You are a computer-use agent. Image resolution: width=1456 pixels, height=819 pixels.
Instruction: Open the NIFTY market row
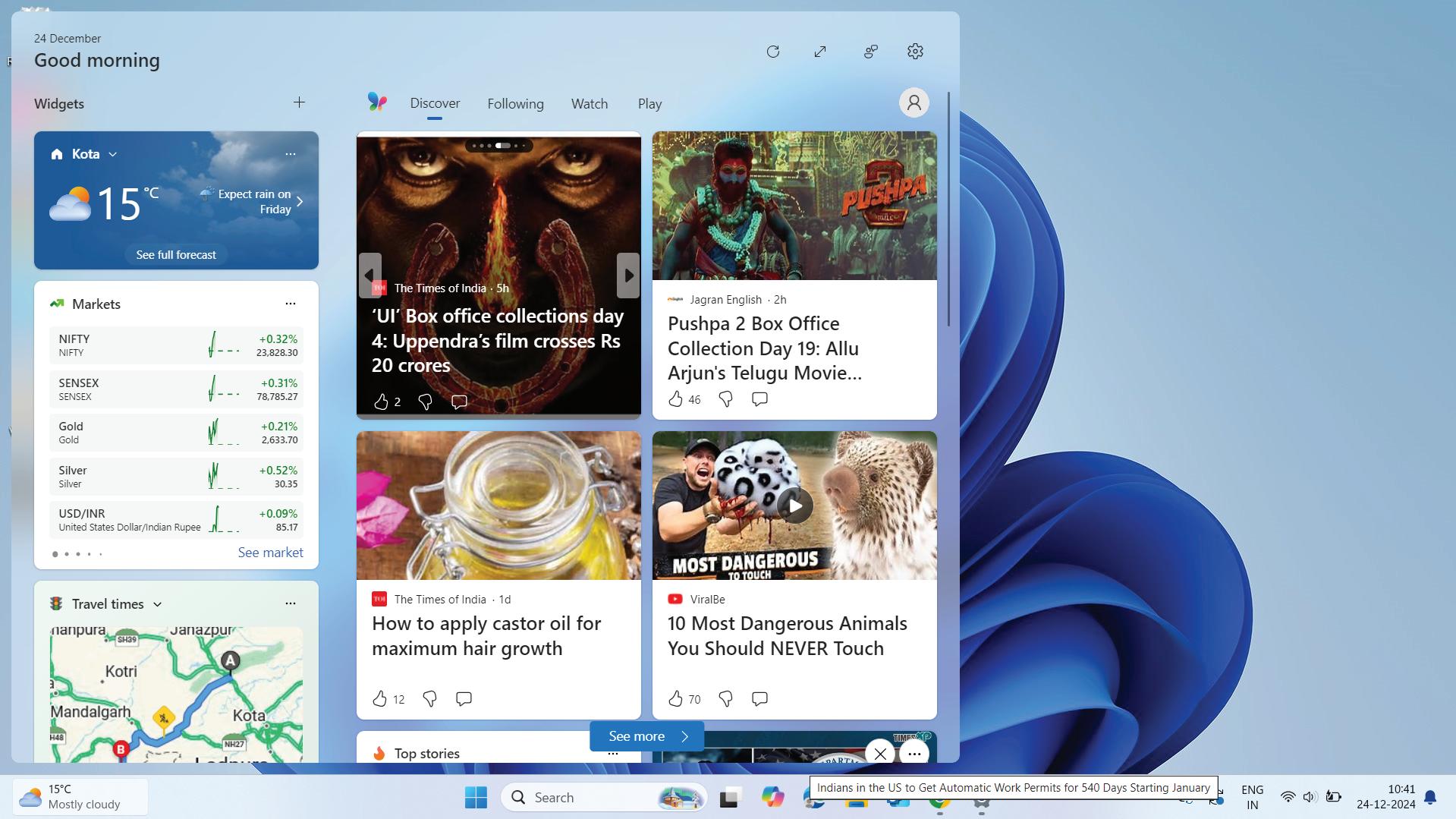[x=176, y=345]
